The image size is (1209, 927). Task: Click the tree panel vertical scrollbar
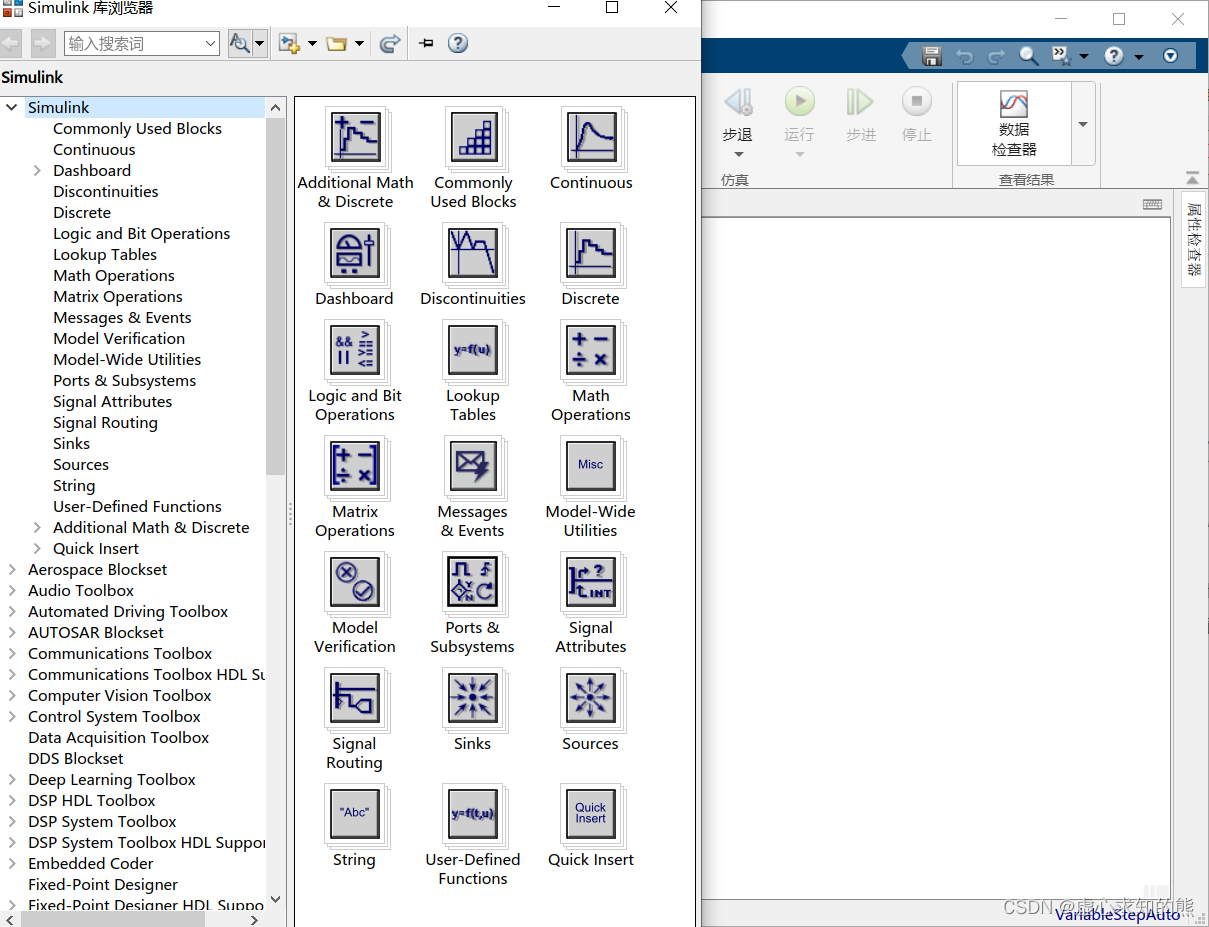pyautogui.click(x=276, y=297)
